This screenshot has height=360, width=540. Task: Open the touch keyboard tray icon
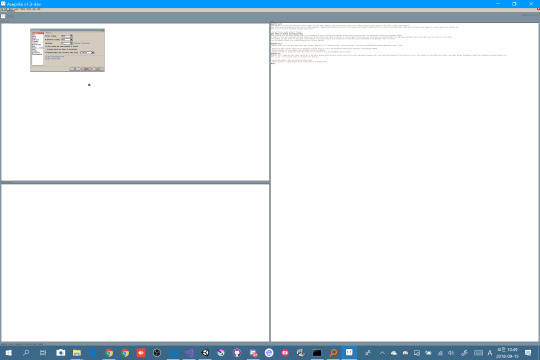click(x=478, y=353)
